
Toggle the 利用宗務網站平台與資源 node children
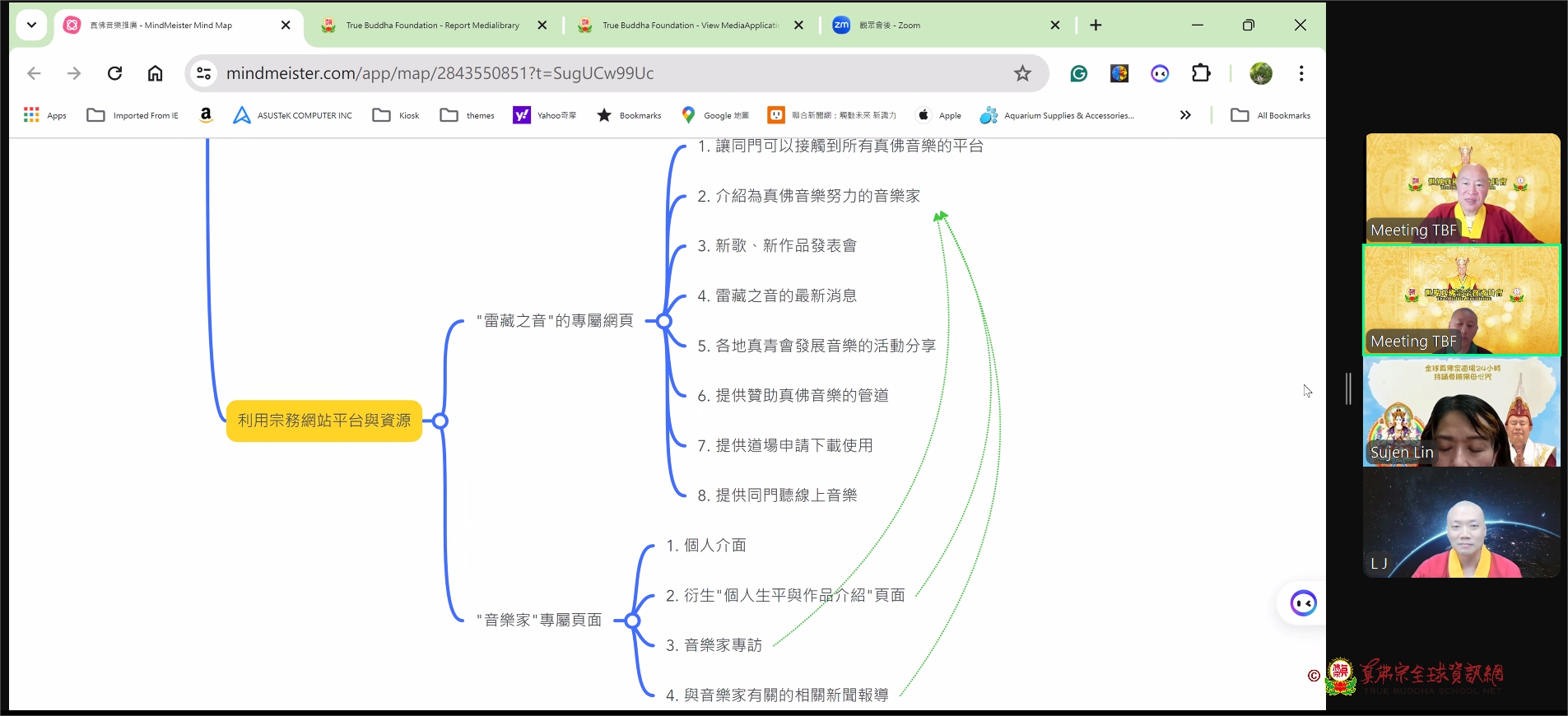point(440,421)
